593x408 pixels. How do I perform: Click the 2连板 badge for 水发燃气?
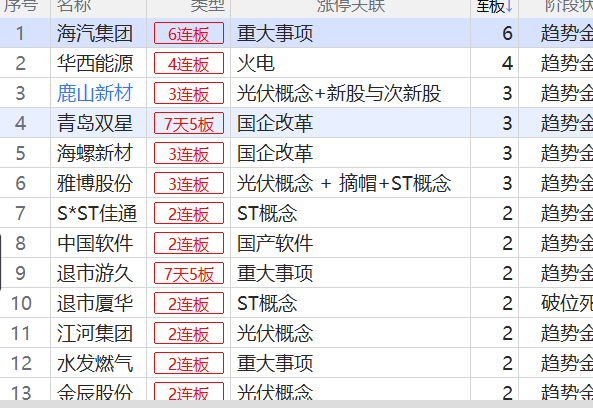coord(189,363)
